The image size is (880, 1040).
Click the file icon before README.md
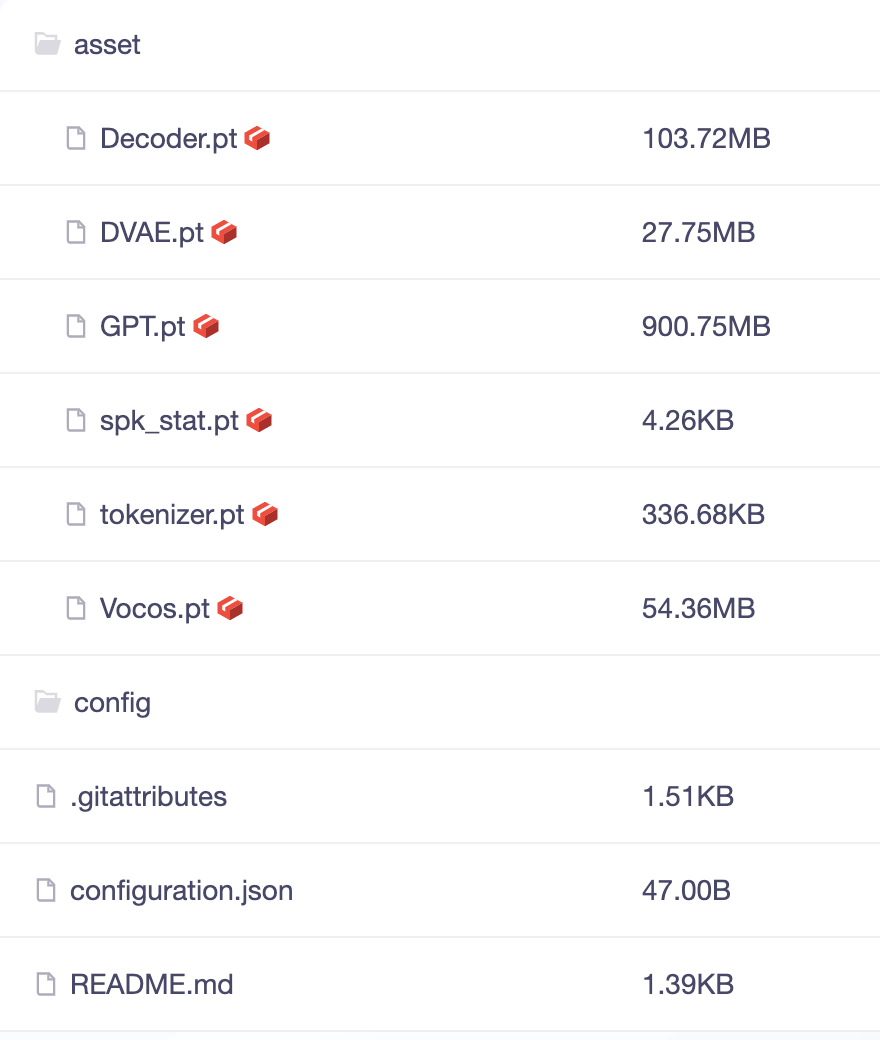tap(46, 984)
